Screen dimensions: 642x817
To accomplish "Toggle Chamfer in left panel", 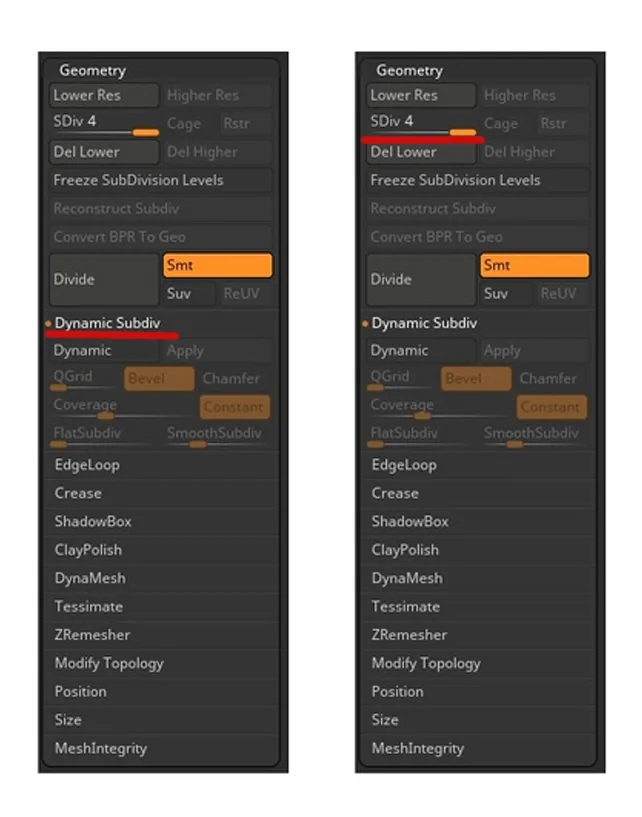I will [234, 379].
